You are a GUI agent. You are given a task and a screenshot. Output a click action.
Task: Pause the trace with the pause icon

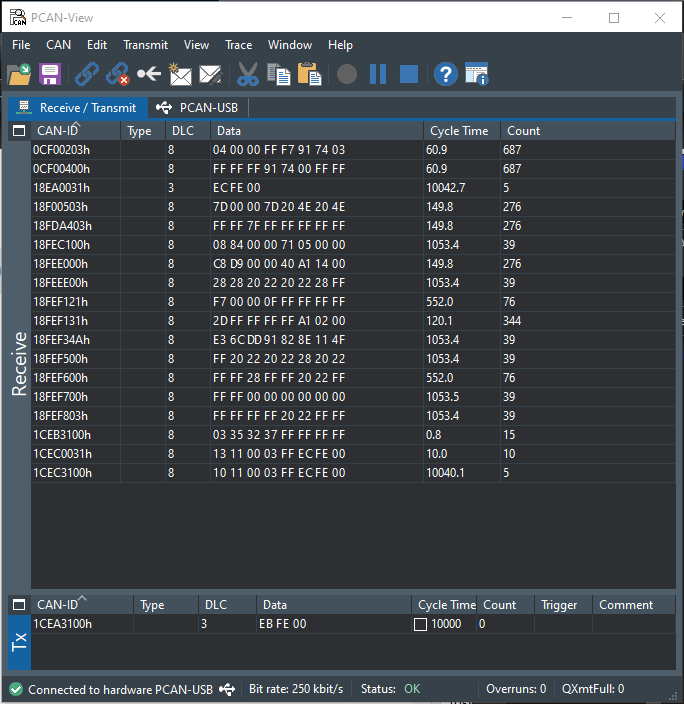tap(378, 74)
